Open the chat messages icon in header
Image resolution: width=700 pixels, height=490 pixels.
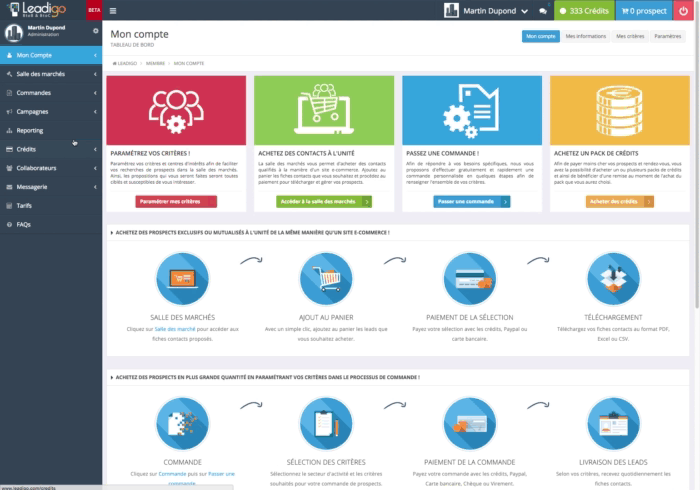point(543,11)
